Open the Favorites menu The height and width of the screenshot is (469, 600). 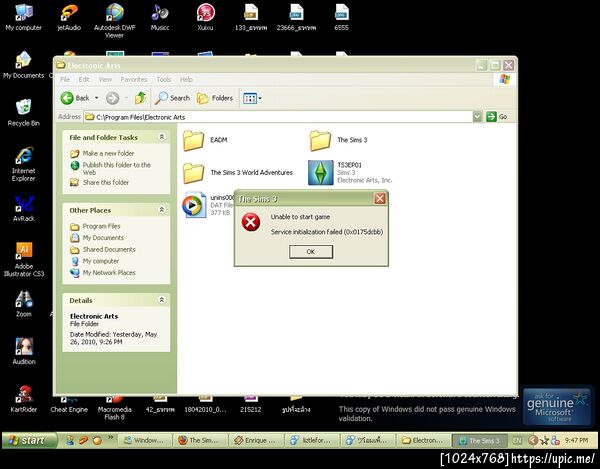[x=134, y=80]
